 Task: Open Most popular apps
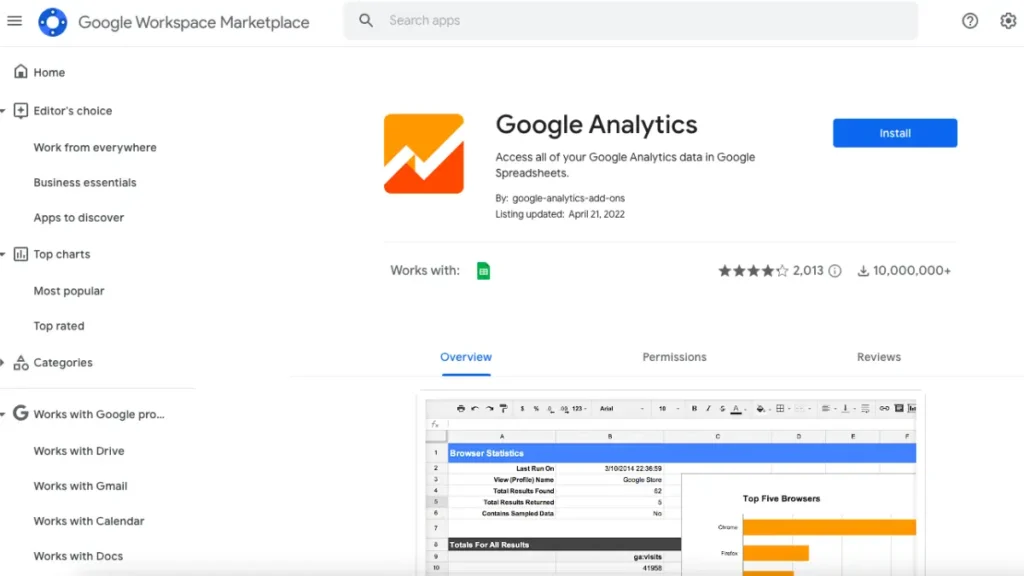point(69,291)
